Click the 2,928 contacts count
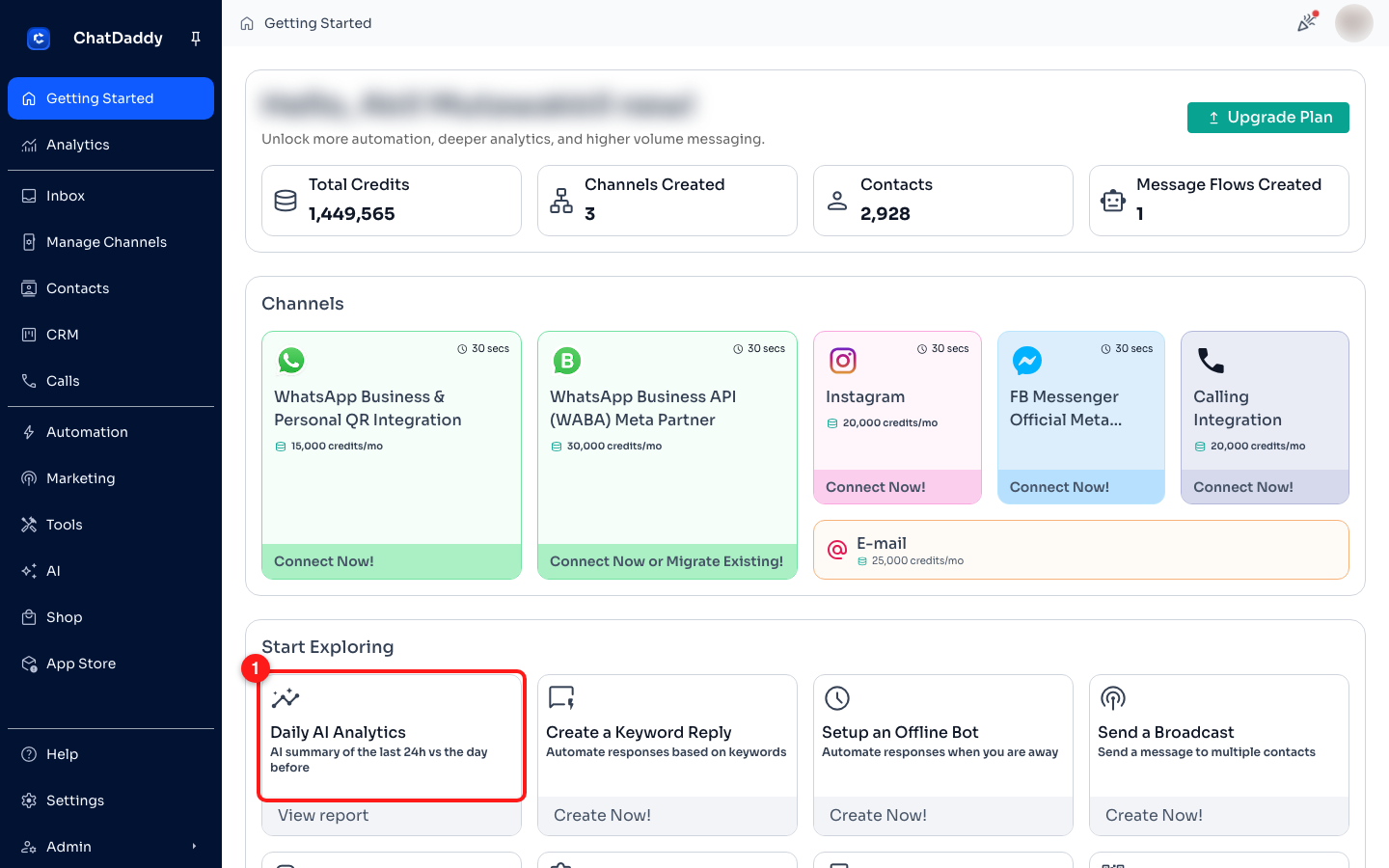Viewport: 1389px width, 868px height. [x=885, y=214]
